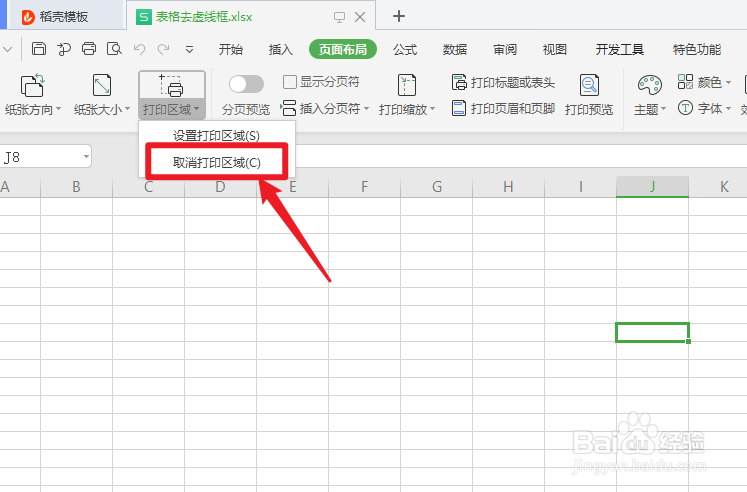Click the green S spreadsheet file icon
This screenshot has height=492, width=747.
click(x=143, y=17)
